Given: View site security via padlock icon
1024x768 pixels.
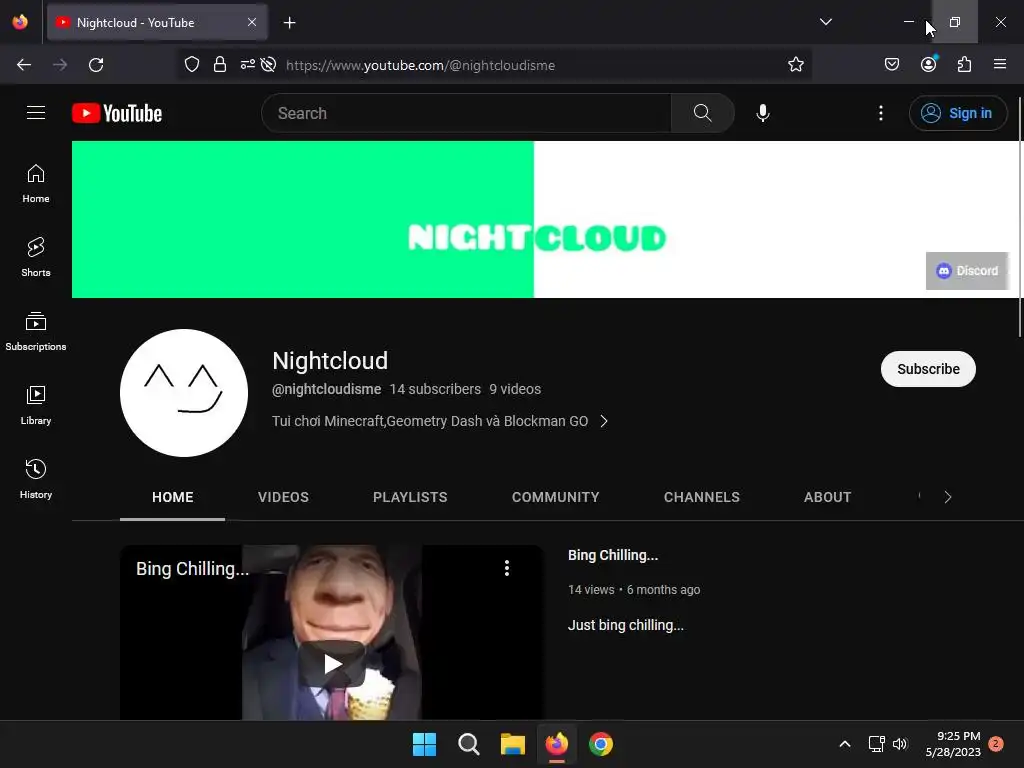Looking at the screenshot, I should coord(220,65).
